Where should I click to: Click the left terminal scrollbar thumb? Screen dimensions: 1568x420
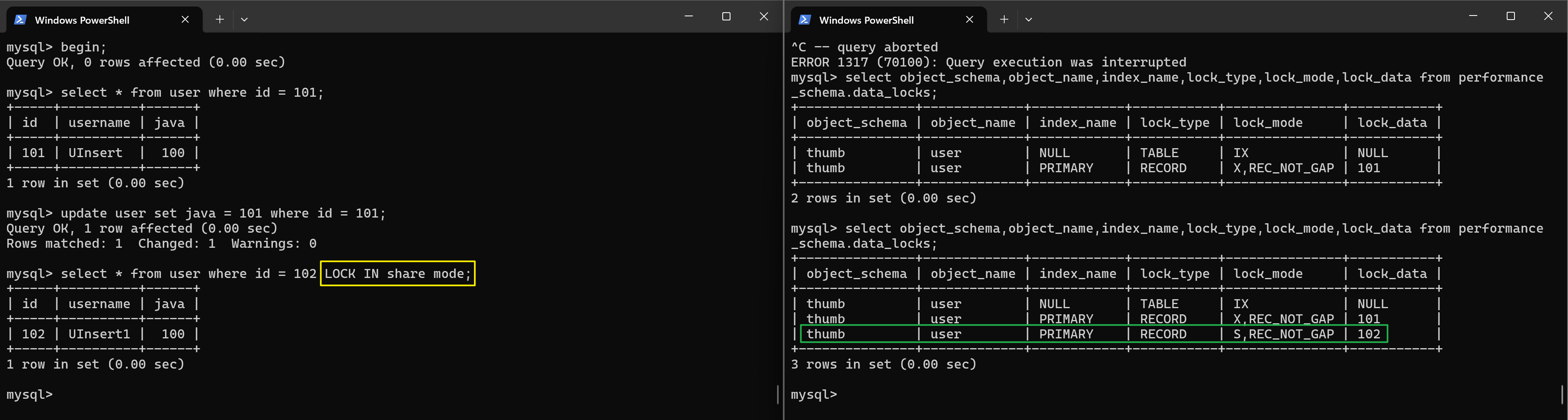click(778, 394)
